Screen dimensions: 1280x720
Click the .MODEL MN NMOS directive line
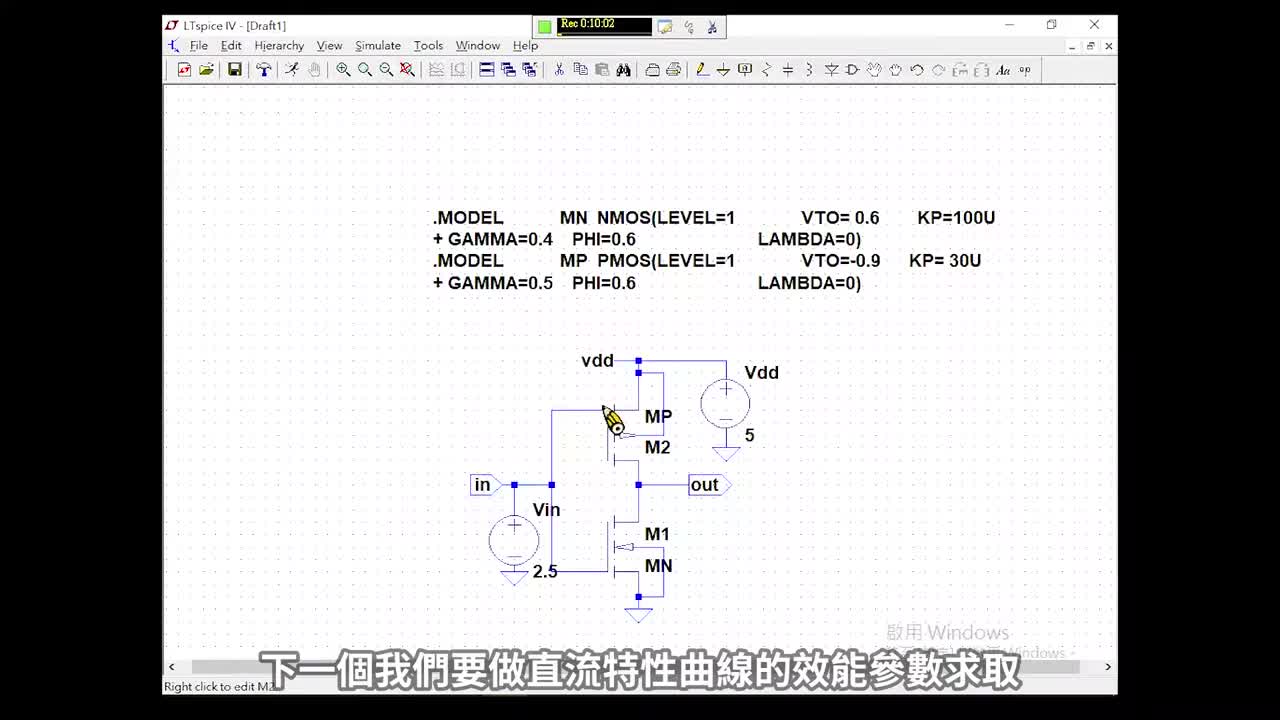[x=714, y=218]
